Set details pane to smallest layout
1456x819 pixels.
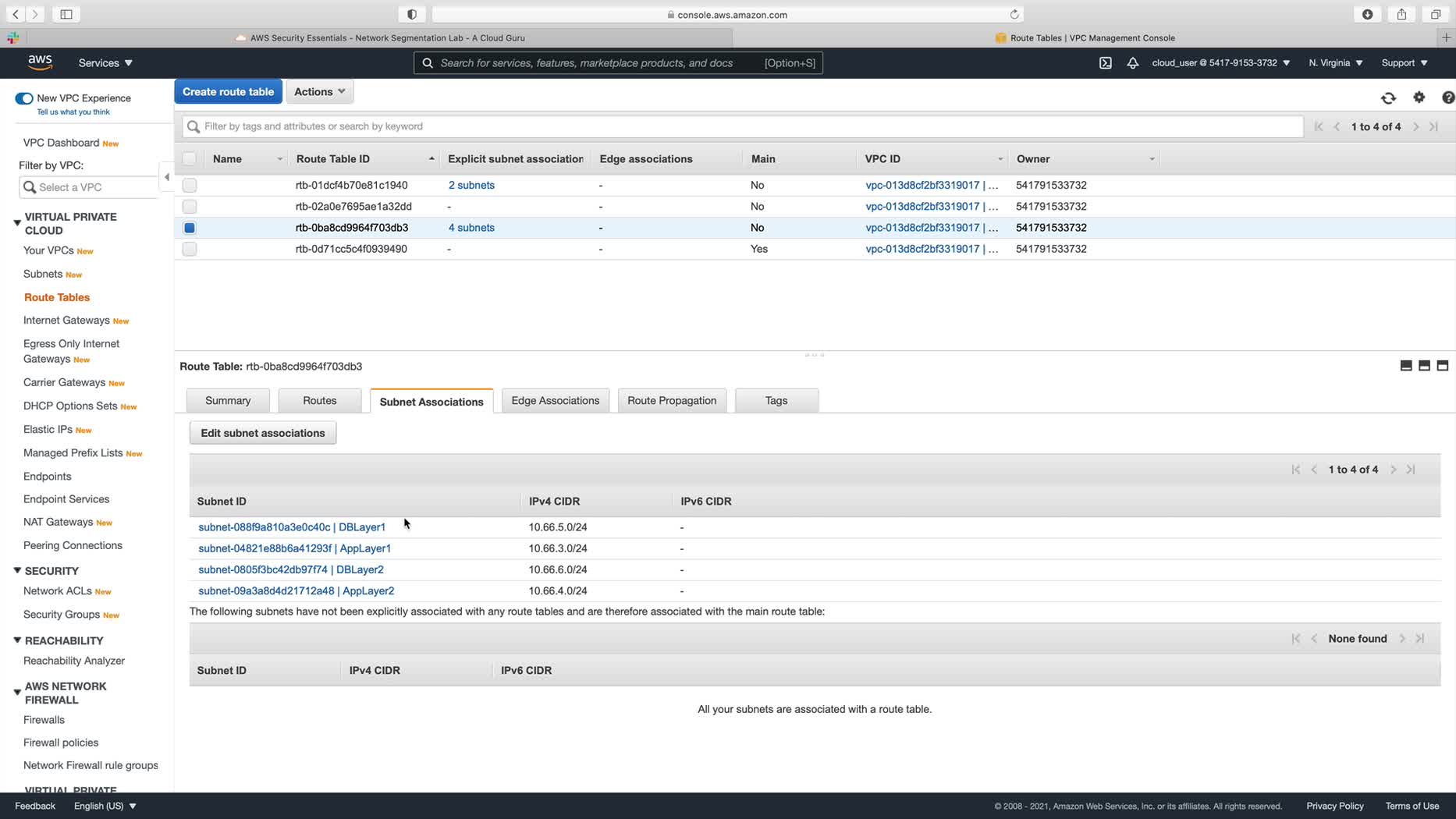point(1406,366)
